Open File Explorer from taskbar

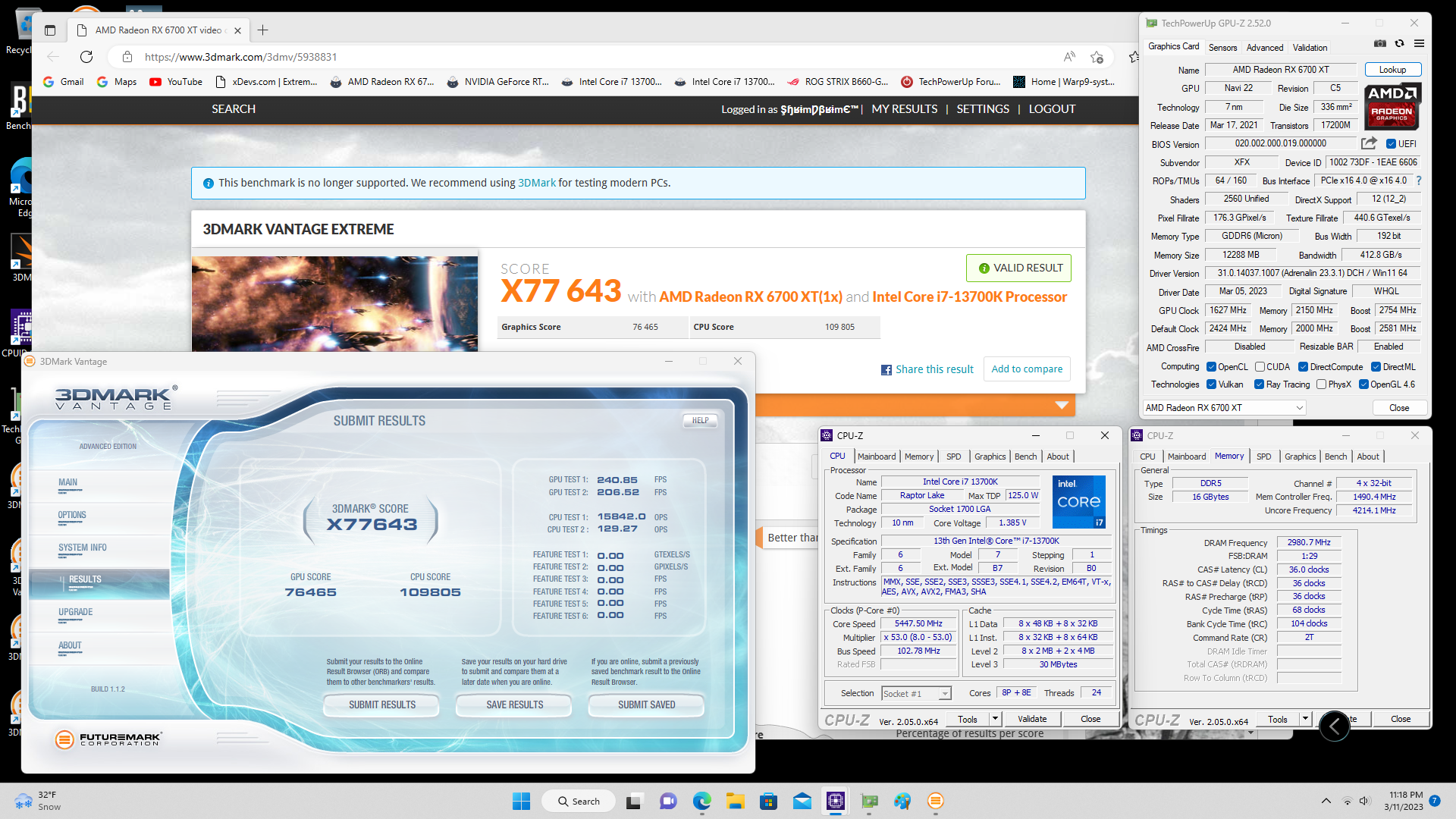pyautogui.click(x=735, y=801)
